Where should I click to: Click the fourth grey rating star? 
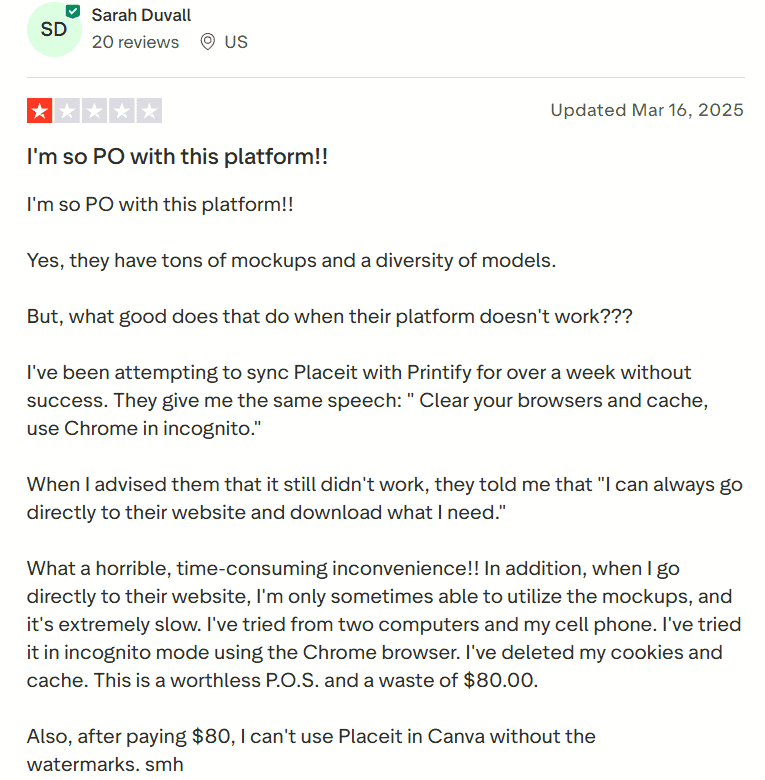tap(121, 111)
